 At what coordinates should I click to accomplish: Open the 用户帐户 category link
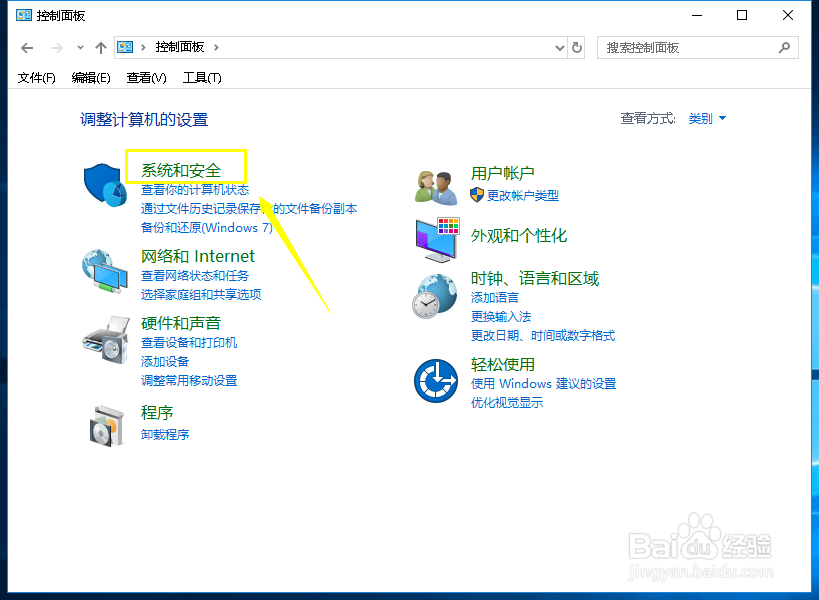(502, 173)
